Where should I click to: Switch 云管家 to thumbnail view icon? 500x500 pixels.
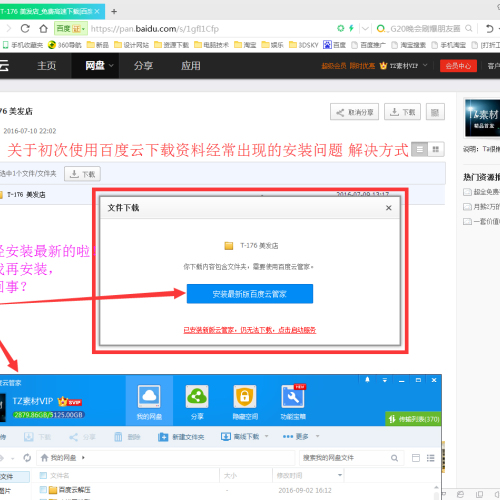point(416,458)
